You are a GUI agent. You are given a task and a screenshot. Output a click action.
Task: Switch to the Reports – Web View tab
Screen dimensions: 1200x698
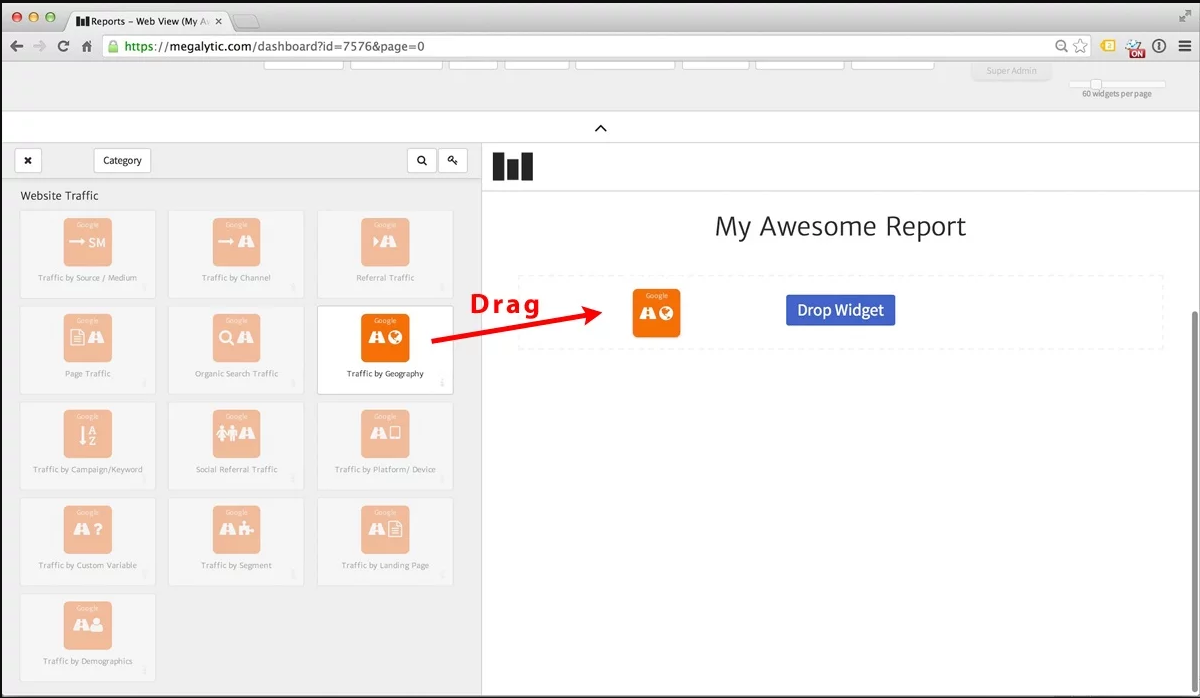tap(148, 20)
